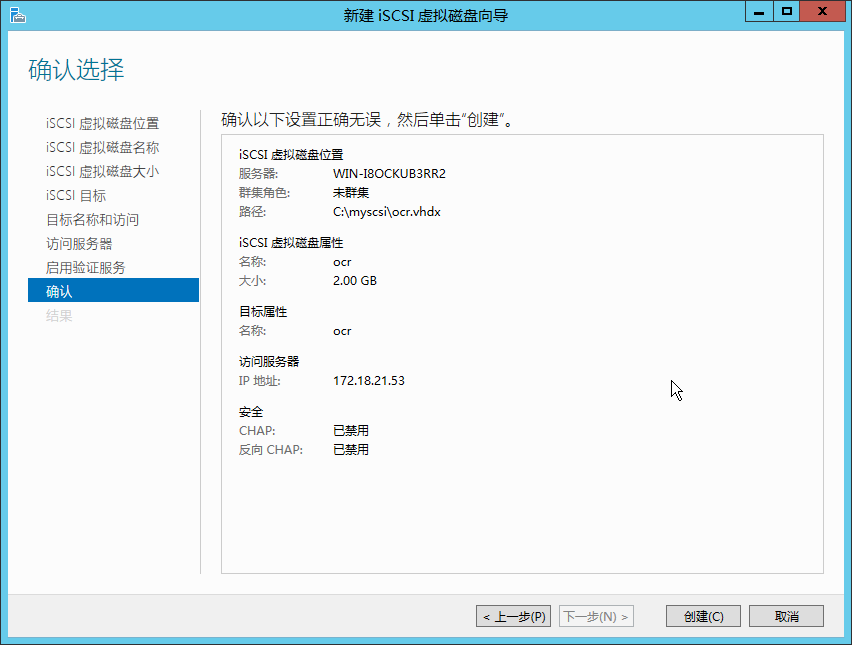Maximize the wizard window
The height and width of the screenshot is (645, 852).
click(786, 12)
